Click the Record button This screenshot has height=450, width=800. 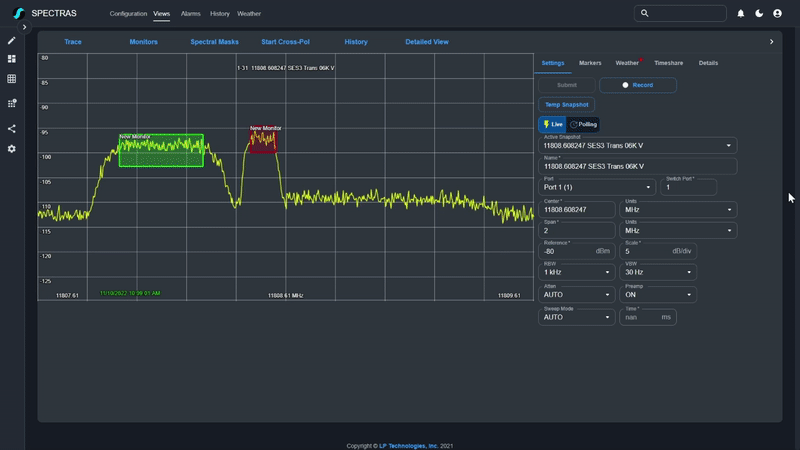(638, 85)
